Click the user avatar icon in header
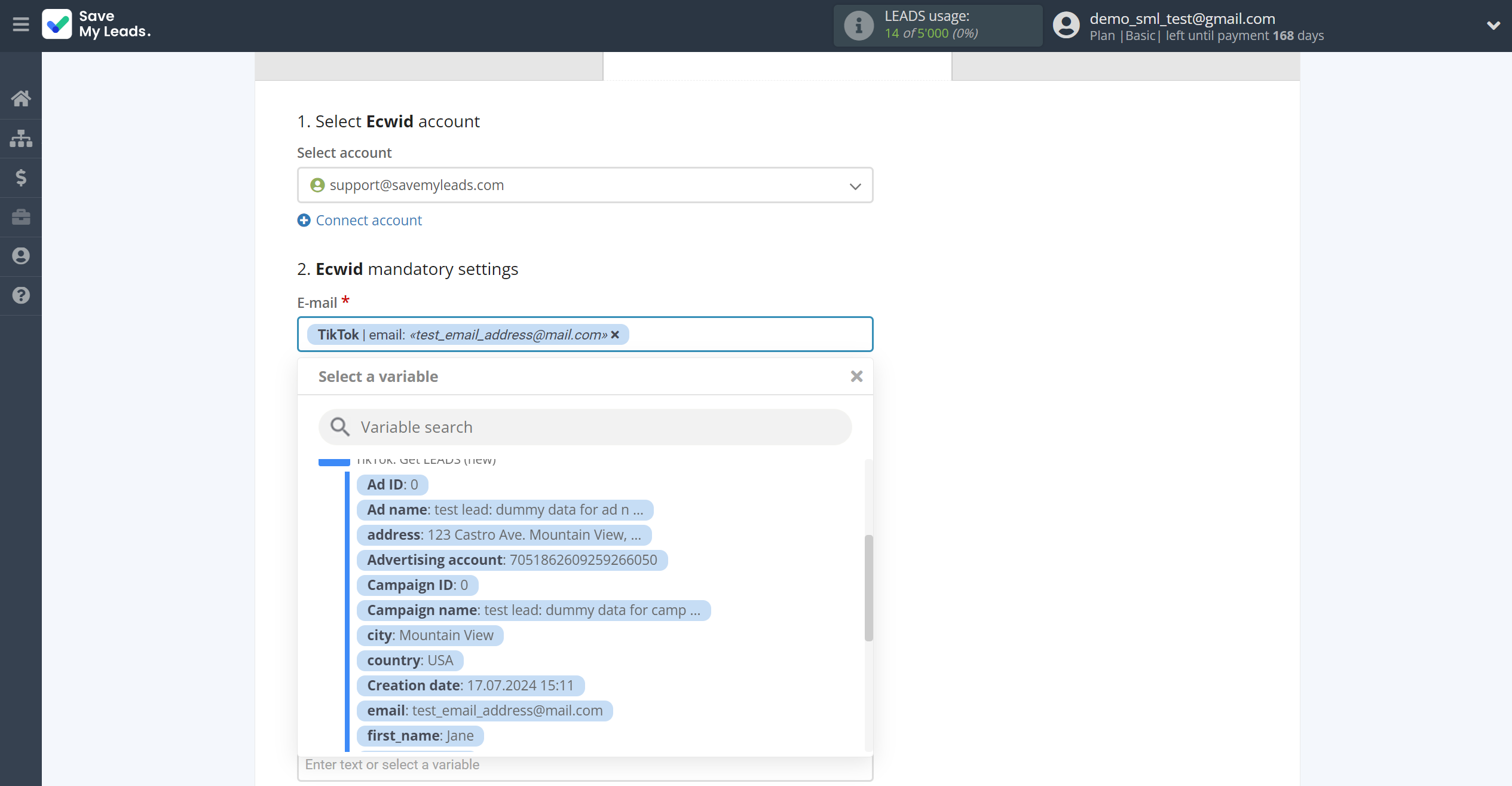This screenshot has height=786, width=1512. [1066, 26]
